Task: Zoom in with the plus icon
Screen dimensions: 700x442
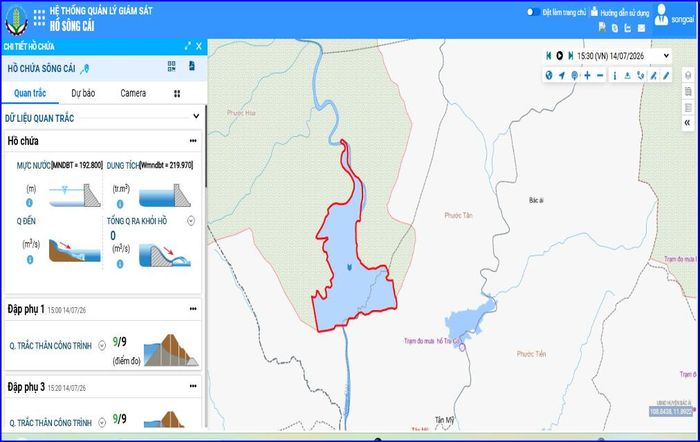Action: tap(588, 75)
